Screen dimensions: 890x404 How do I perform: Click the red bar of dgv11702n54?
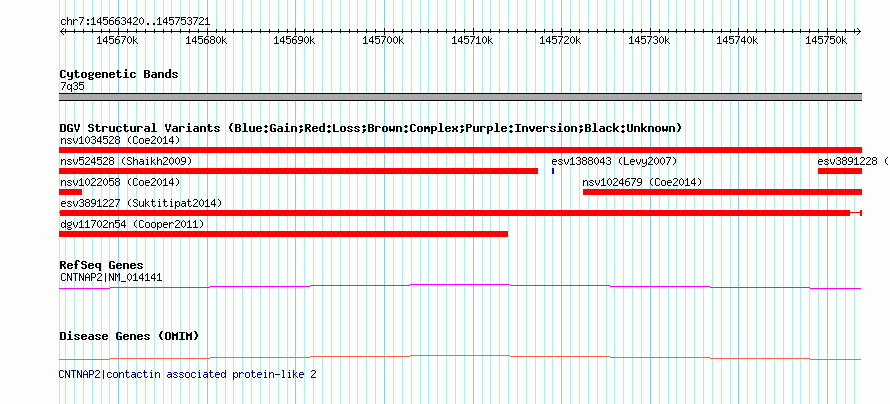click(x=283, y=234)
